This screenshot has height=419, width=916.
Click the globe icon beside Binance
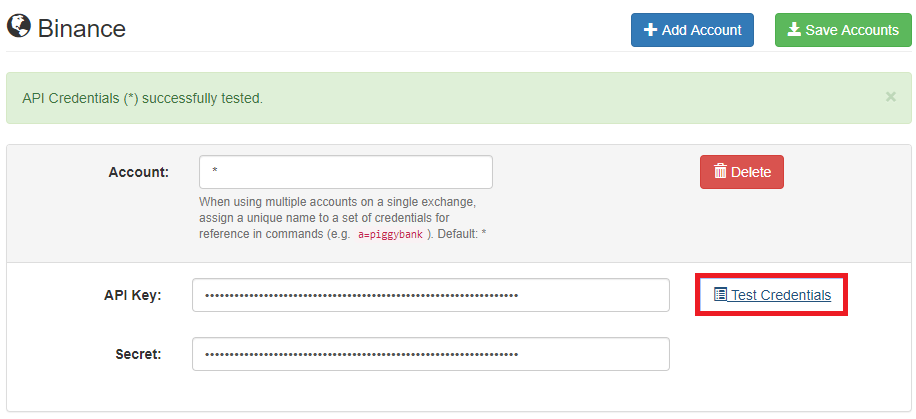click(x=18, y=26)
